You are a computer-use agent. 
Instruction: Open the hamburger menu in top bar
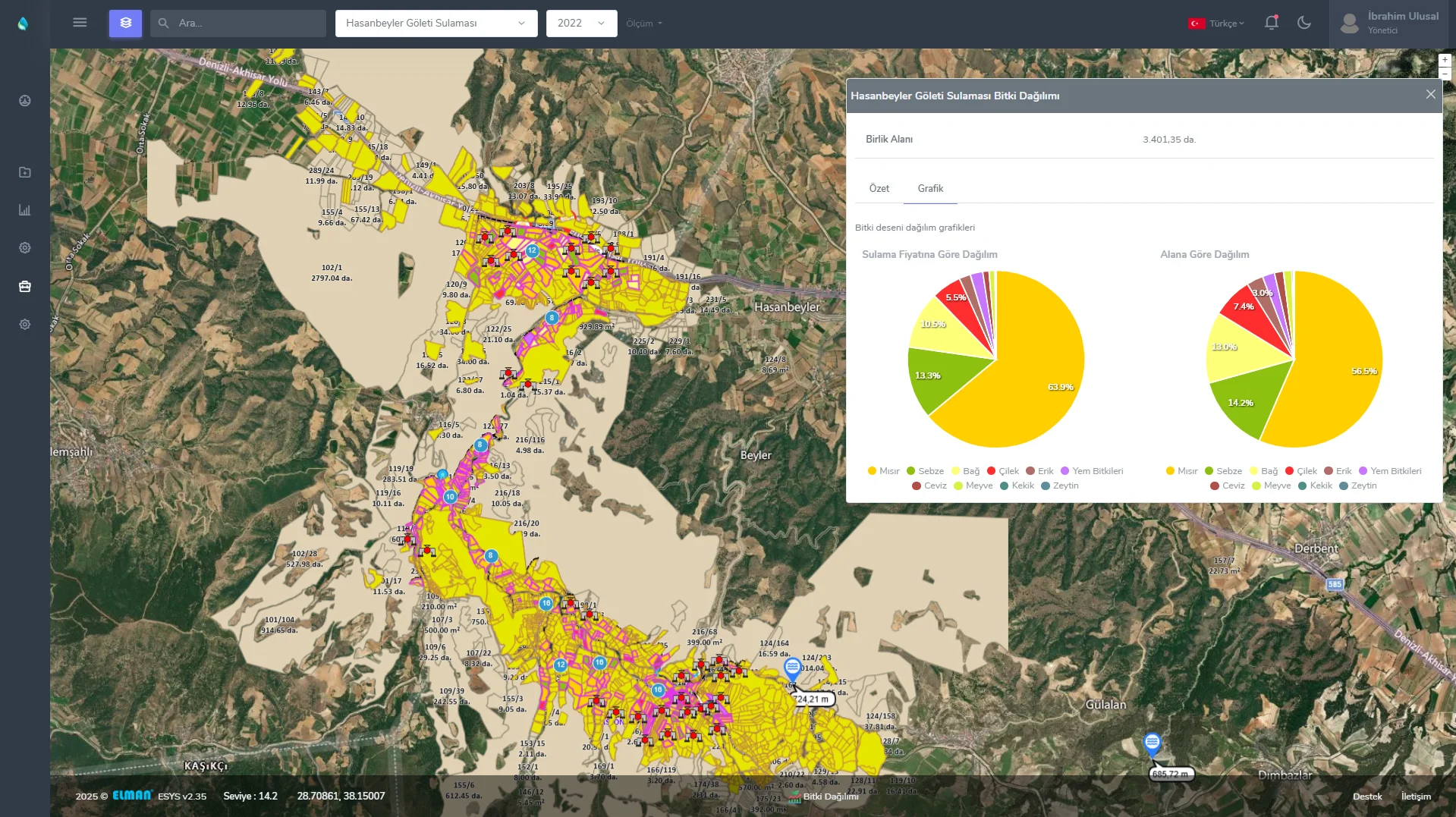[80, 23]
